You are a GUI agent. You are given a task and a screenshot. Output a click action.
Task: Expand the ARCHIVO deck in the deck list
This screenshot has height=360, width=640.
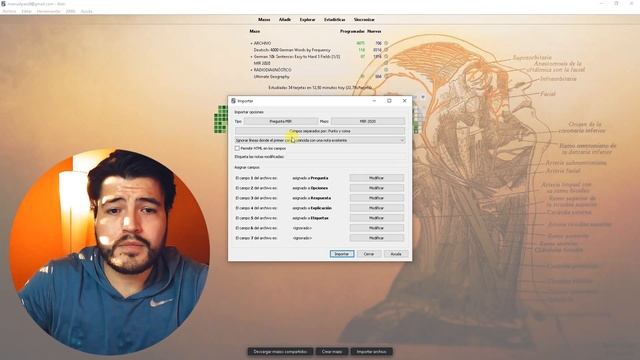point(251,43)
